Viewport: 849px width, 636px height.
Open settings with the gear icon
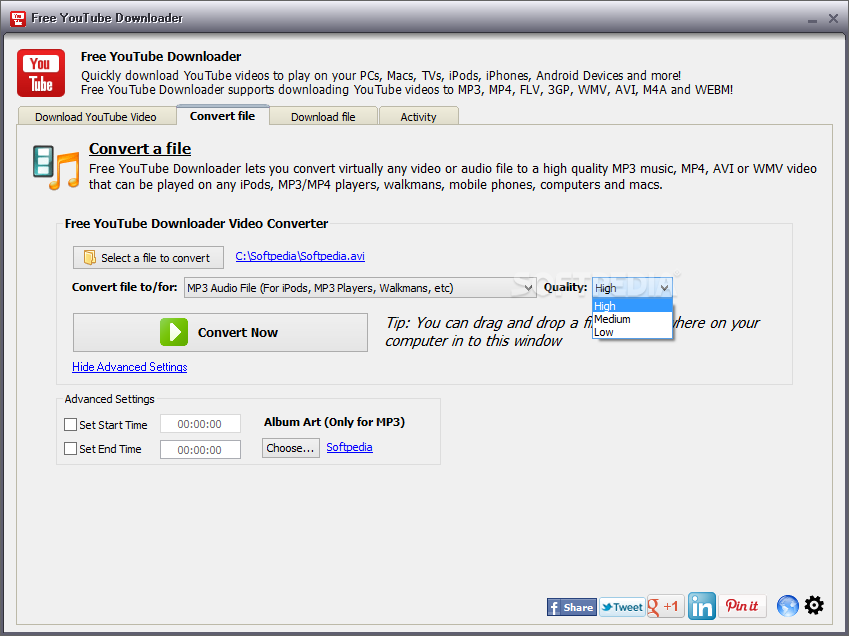click(x=814, y=605)
